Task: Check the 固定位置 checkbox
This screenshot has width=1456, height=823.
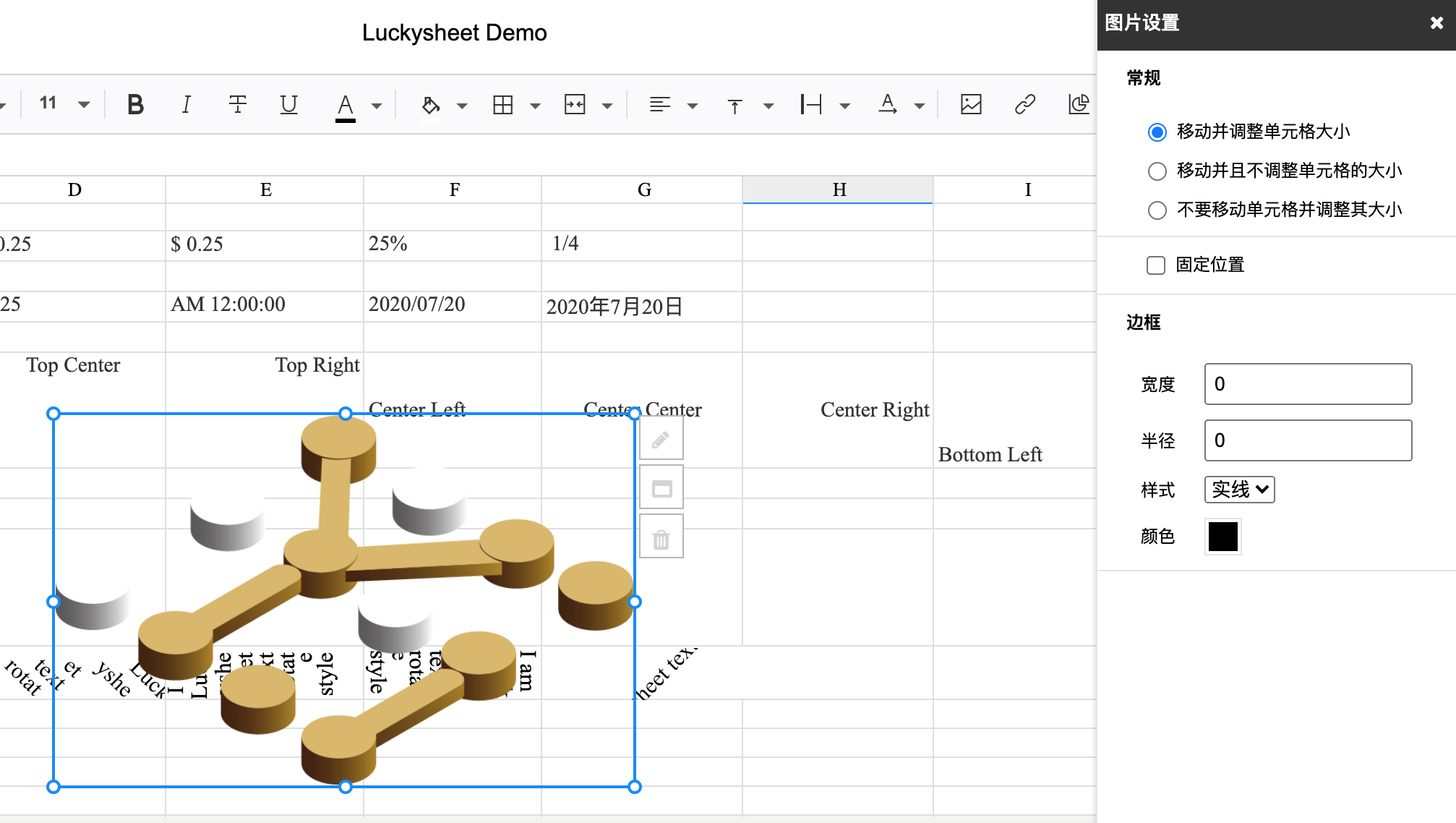Action: point(1156,265)
